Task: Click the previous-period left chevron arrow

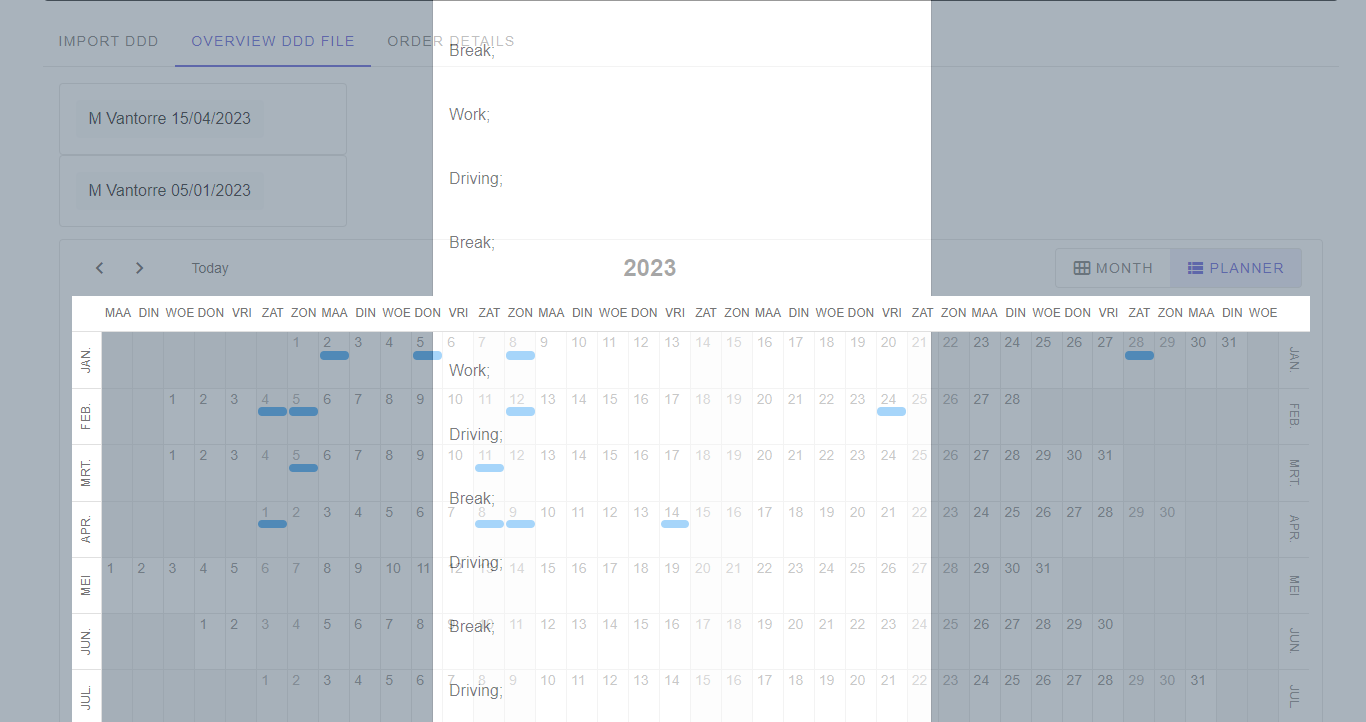Action: (x=99, y=267)
